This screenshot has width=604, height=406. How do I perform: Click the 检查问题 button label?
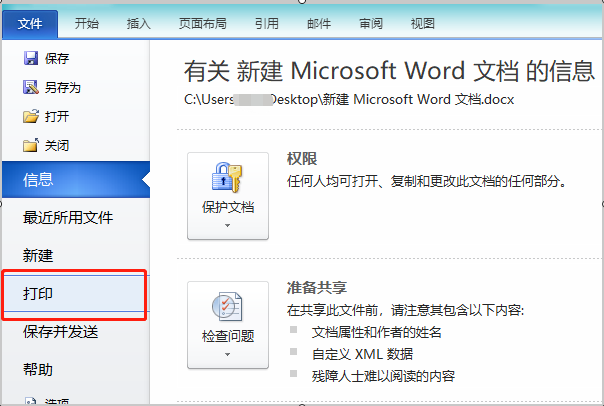coord(228,336)
